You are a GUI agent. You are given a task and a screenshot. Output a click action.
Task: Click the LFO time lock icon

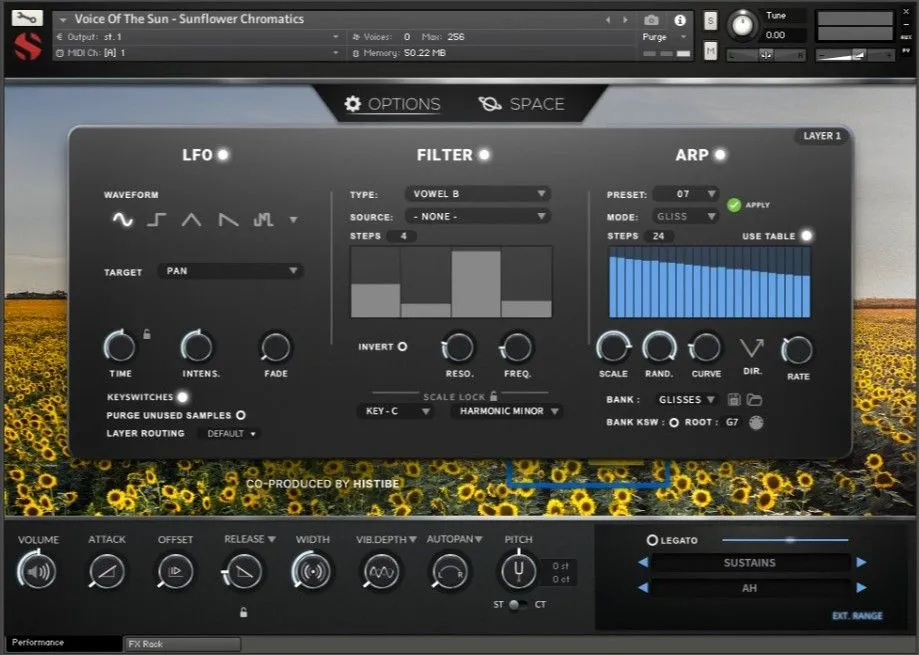click(x=147, y=334)
